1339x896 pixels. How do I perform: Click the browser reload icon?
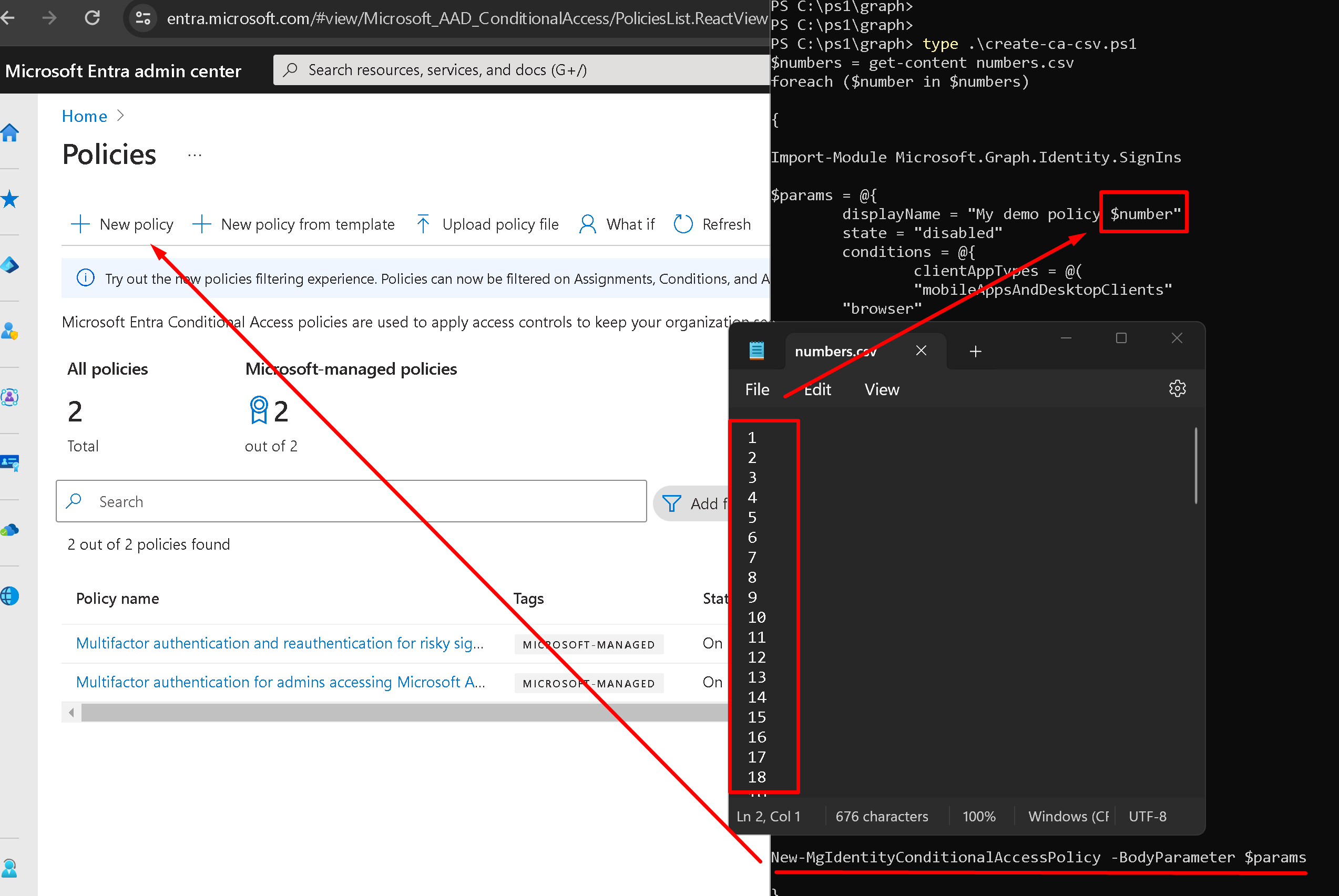click(93, 18)
